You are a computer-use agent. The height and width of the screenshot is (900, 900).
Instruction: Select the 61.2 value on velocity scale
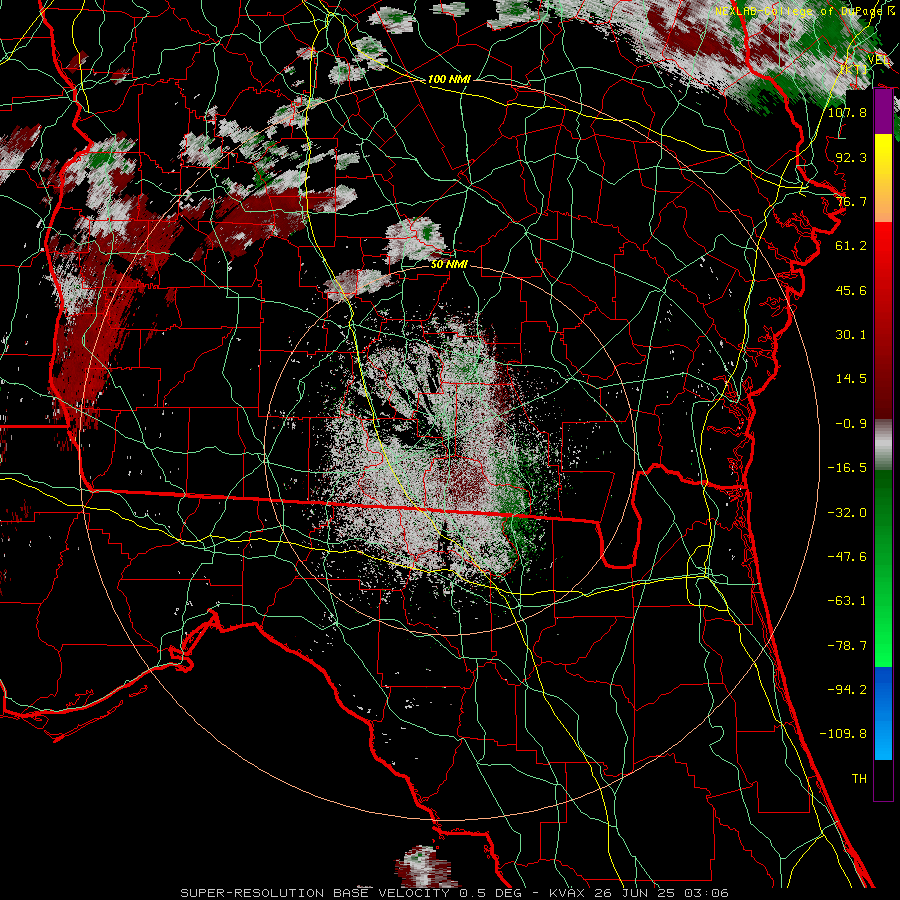click(851, 246)
